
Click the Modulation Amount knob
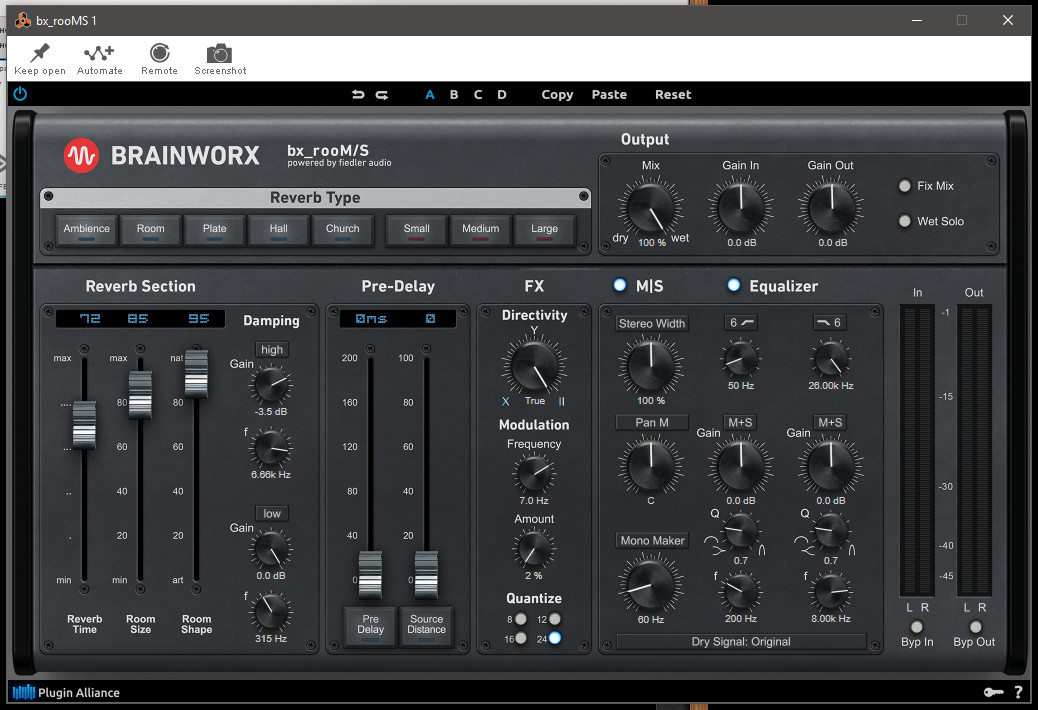[534, 548]
